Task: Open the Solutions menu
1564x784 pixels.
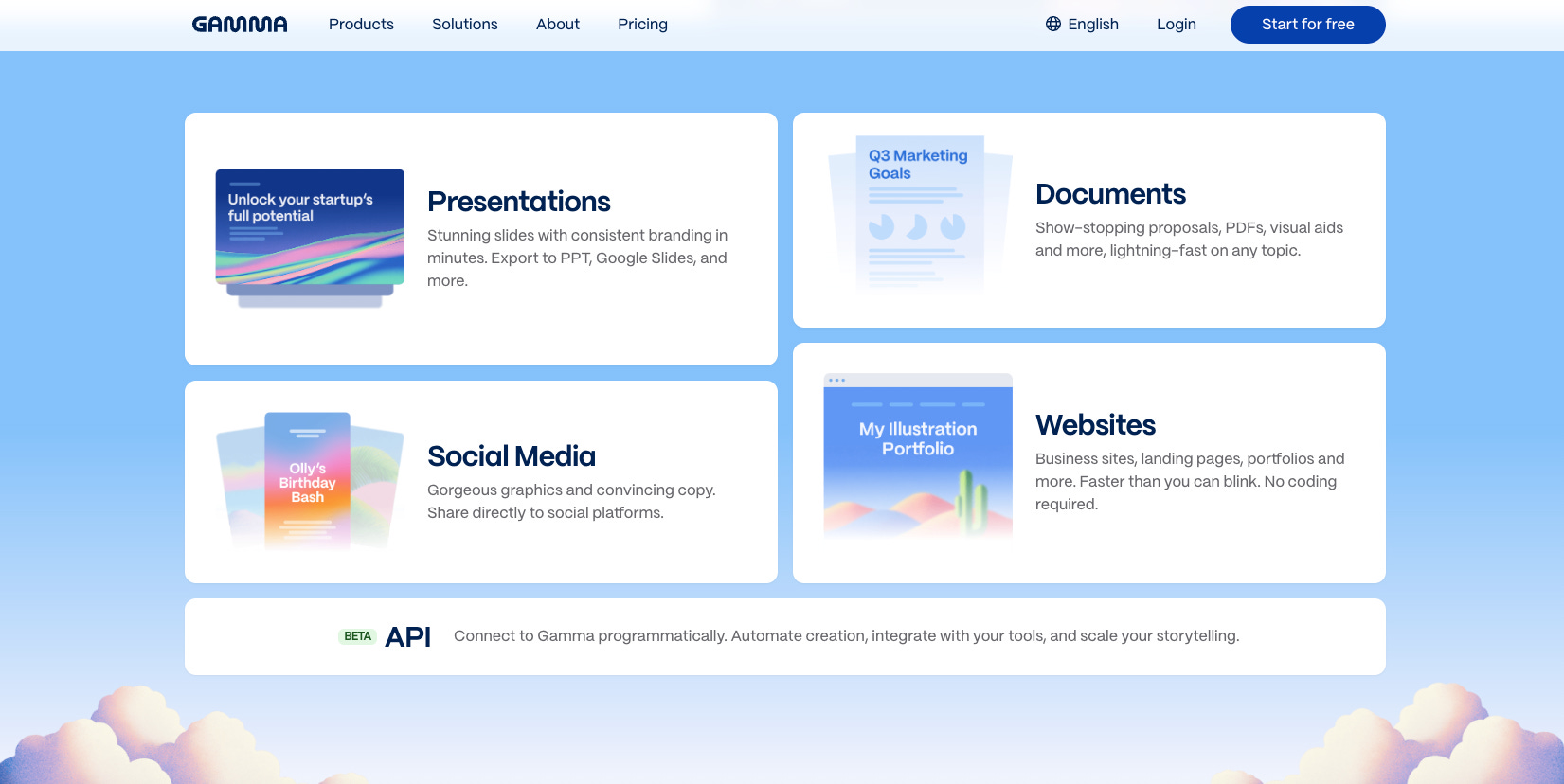Action: (x=465, y=25)
